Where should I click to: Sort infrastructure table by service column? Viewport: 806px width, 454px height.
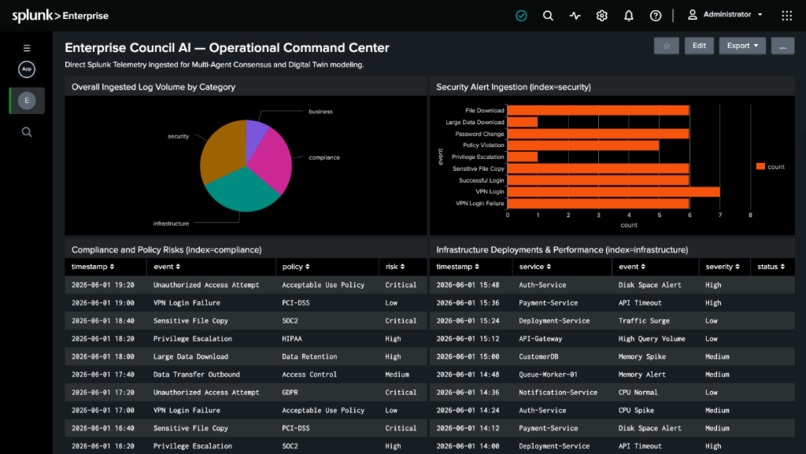(x=535, y=267)
